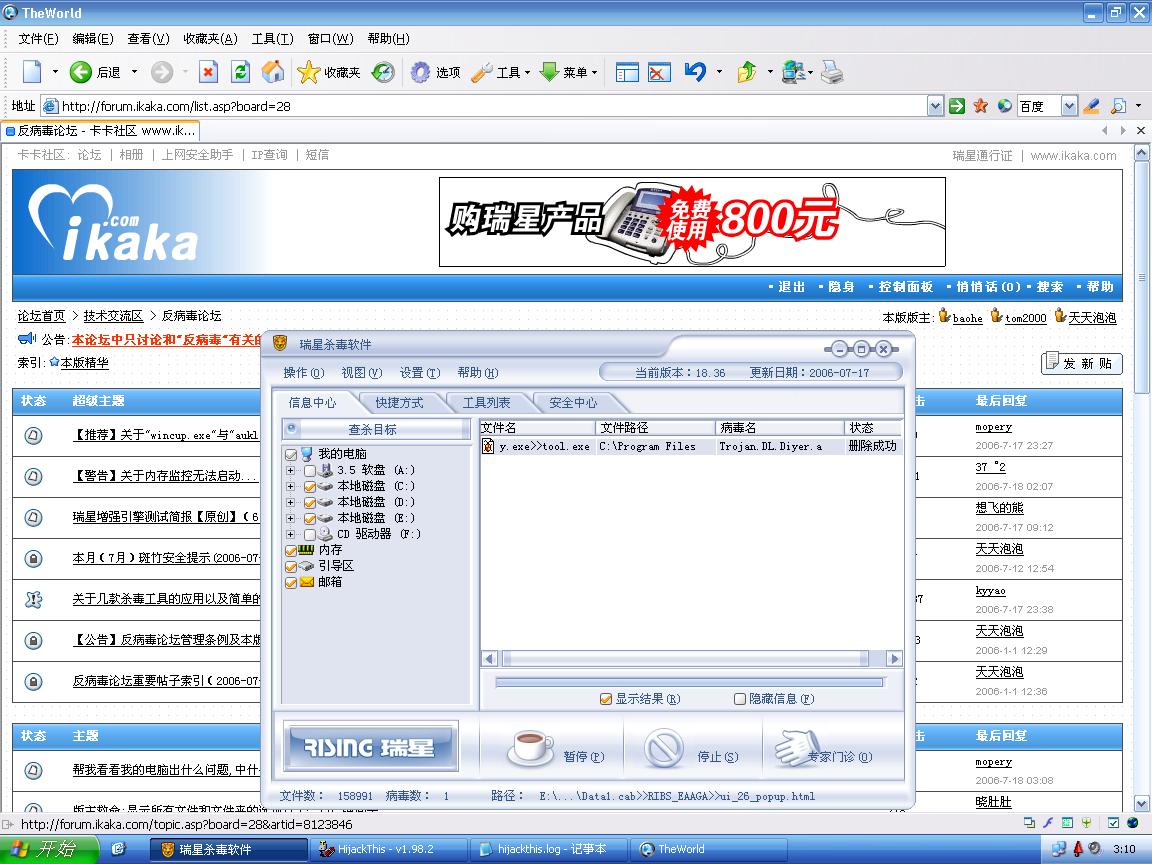Toggle the 显示结果 checkbox
Screen dimensions: 1152x864
(x=605, y=699)
